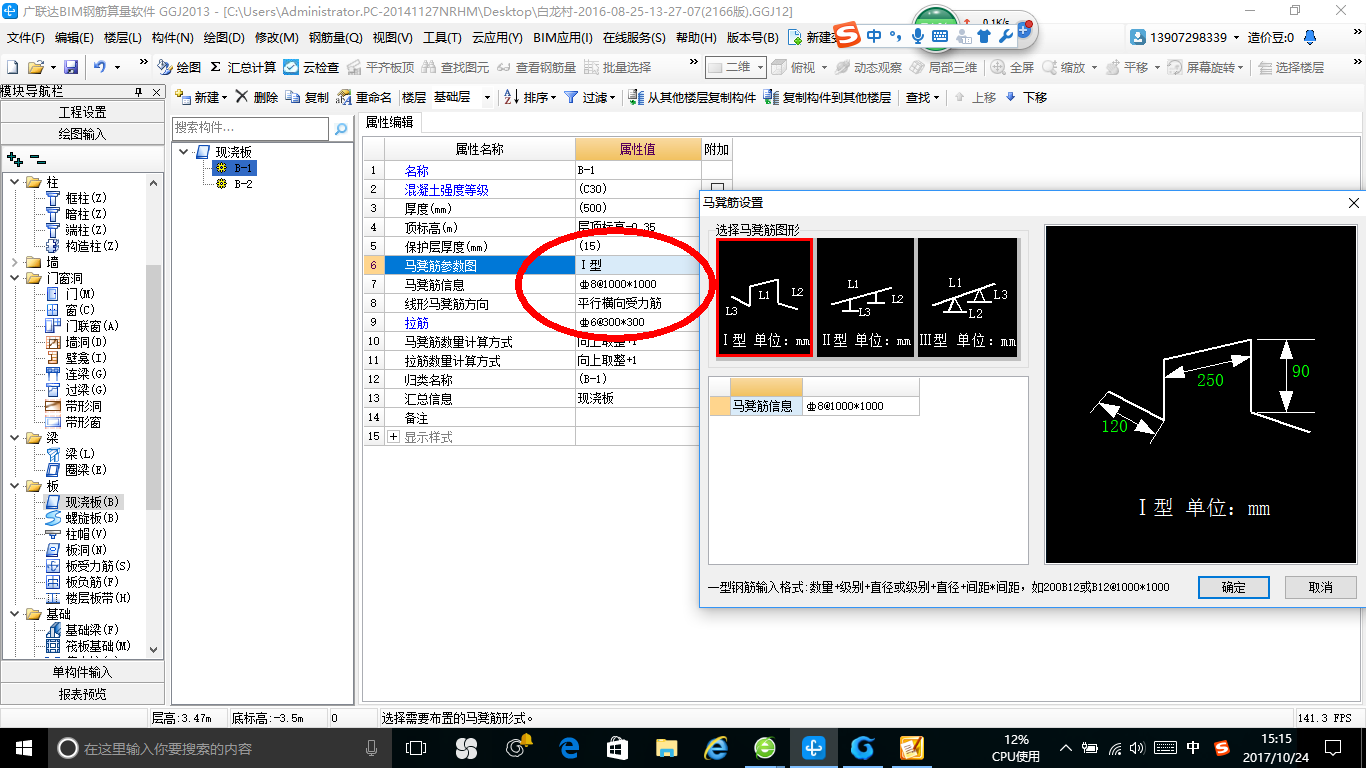Collapse the 柱 folder in navigation tree
Screen dimensions: 1366x768
[x=15, y=182]
